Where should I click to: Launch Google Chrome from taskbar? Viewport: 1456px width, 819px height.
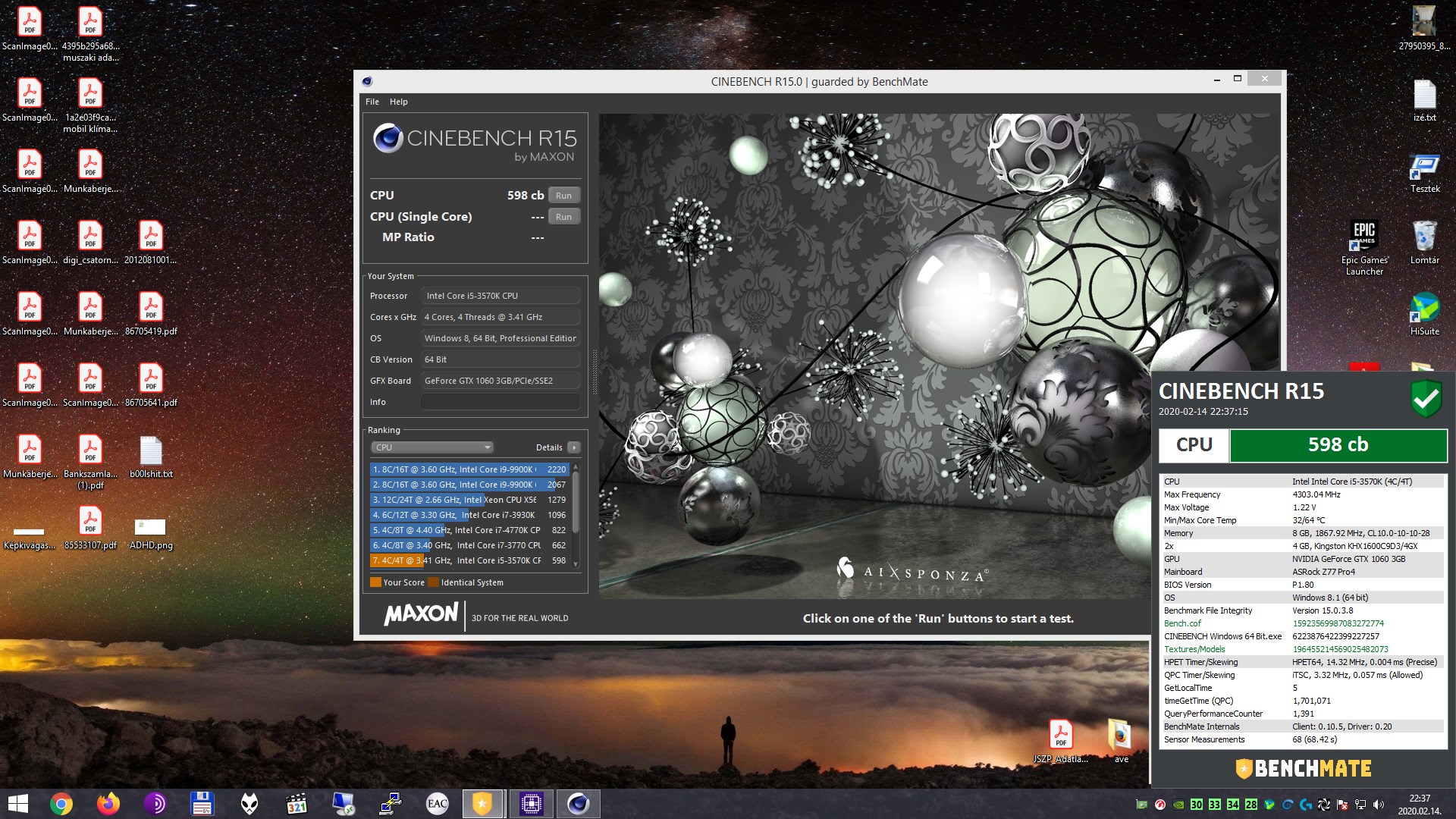61,804
